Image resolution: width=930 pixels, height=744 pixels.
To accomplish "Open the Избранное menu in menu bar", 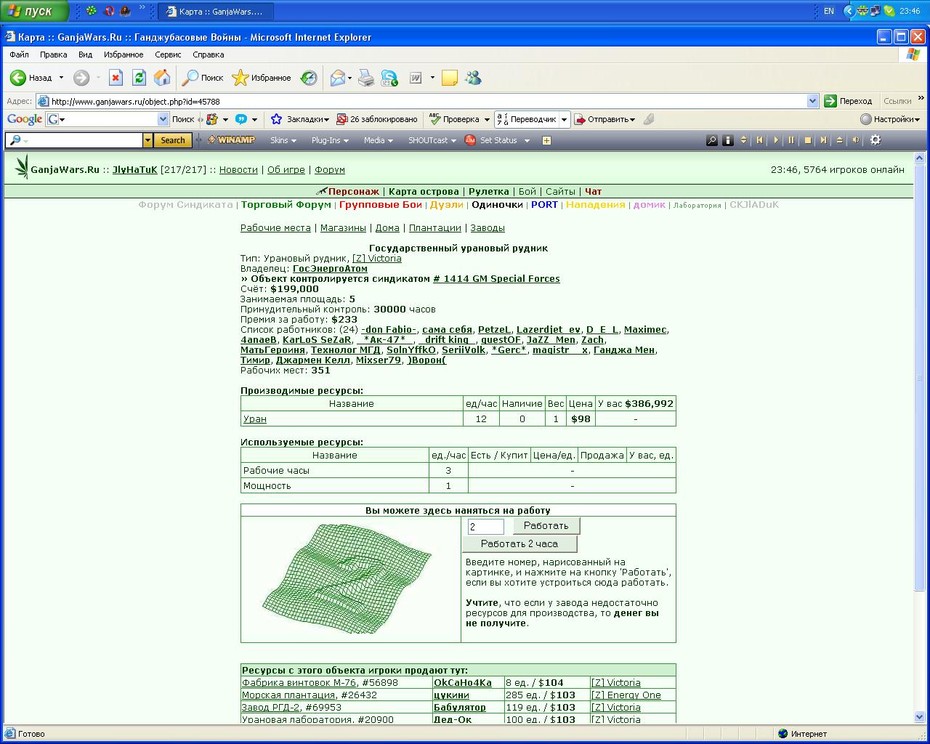I will [123, 55].
